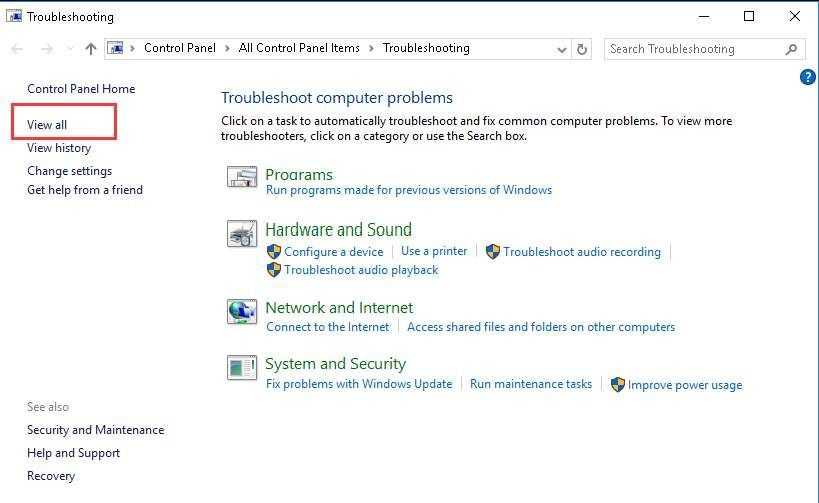The width and height of the screenshot is (819, 503).
Task: Click the Programs category icon
Action: point(242,178)
